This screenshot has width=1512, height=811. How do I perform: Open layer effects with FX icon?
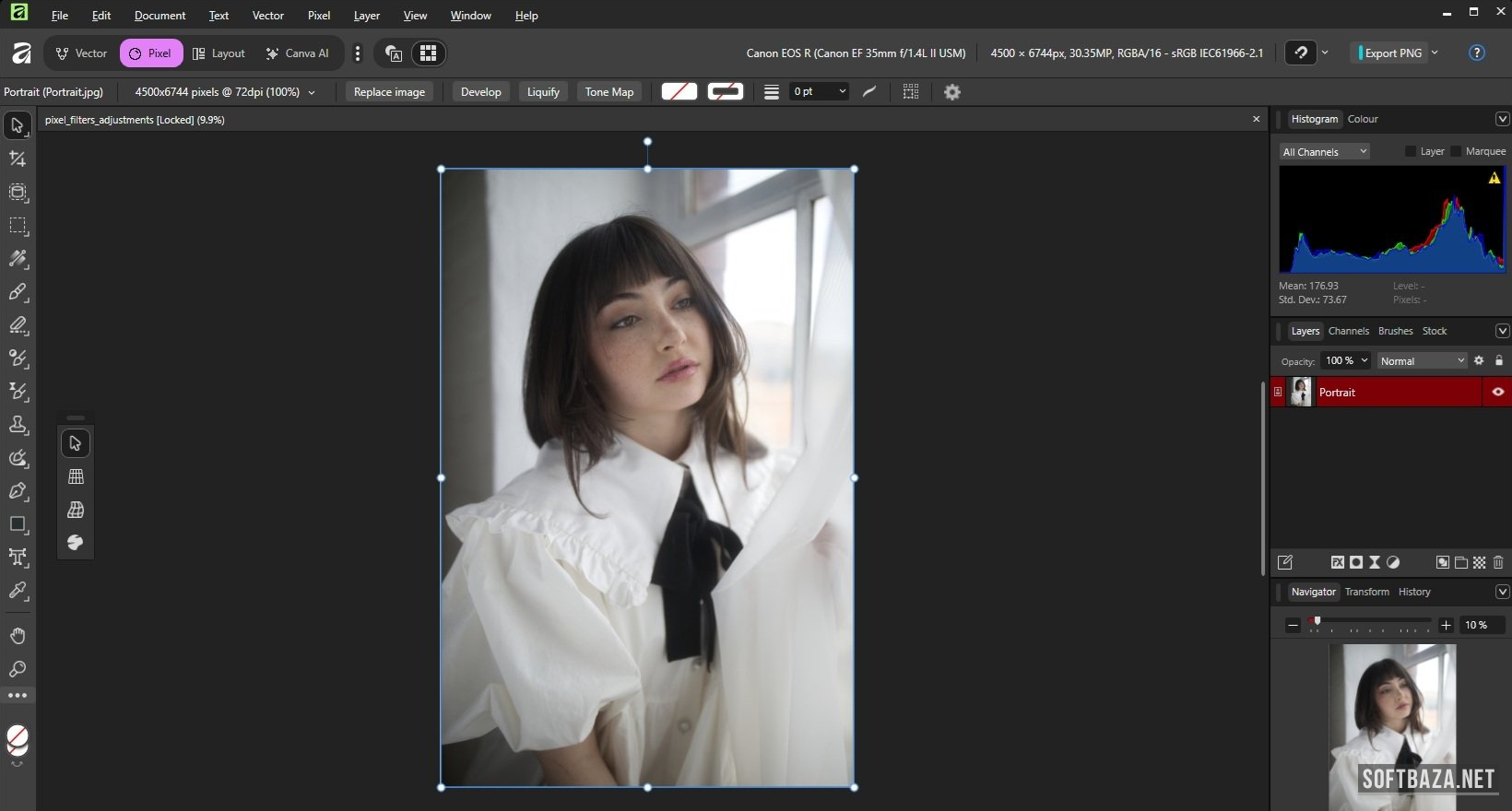1338,562
